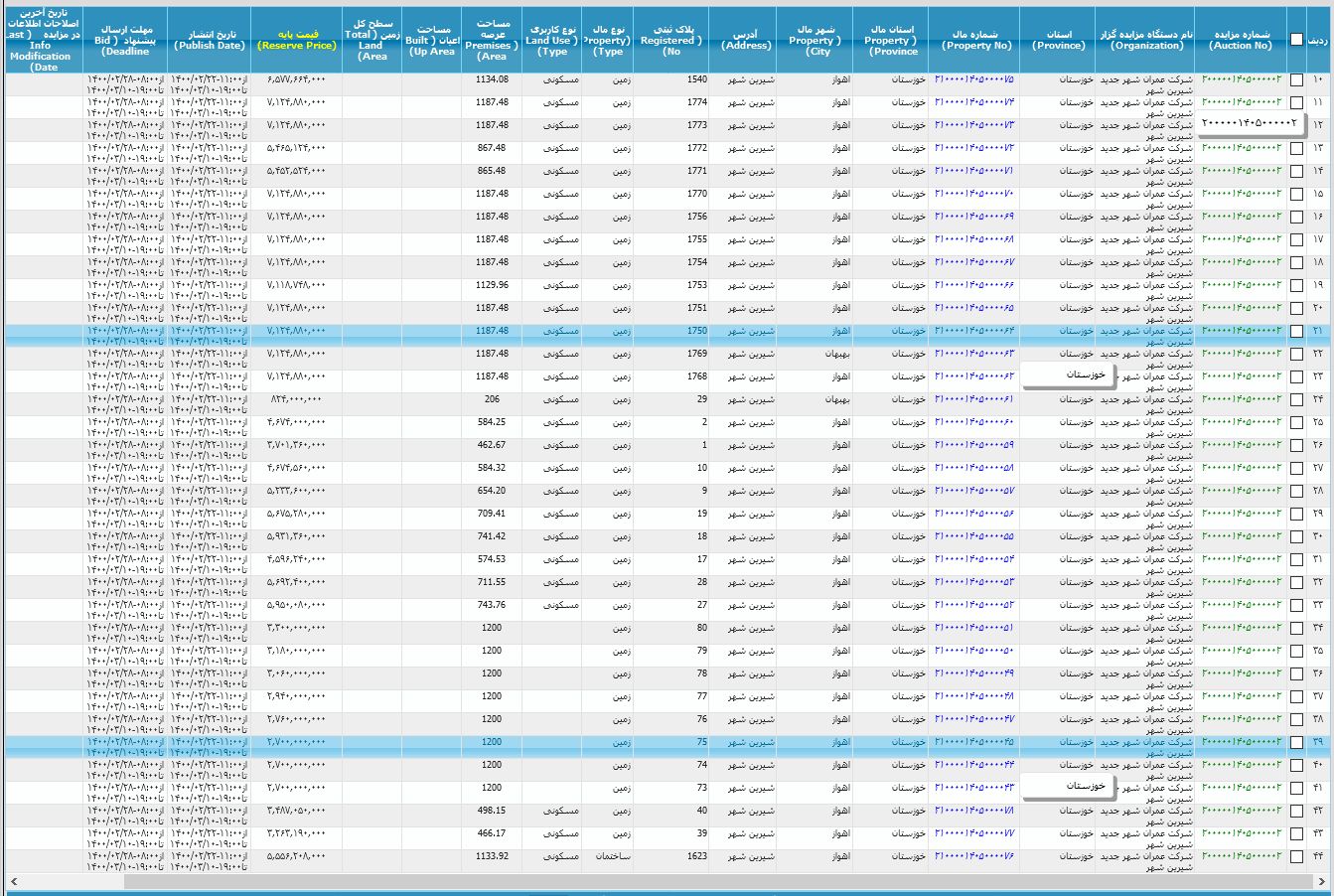Viewport: 1334px width, 896px height.
Task: Tick checkbox of highlighted row plate 1750
Action: click(x=1296, y=331)
